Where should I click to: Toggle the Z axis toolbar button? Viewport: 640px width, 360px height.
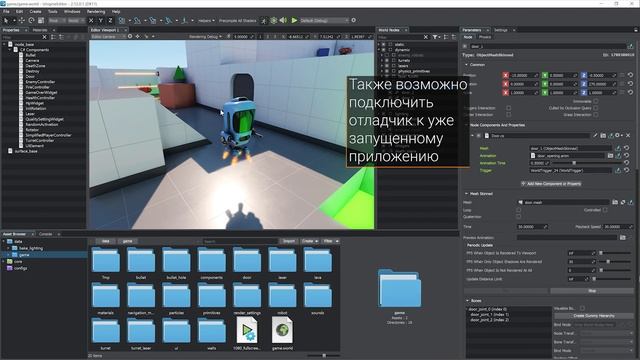110,20
